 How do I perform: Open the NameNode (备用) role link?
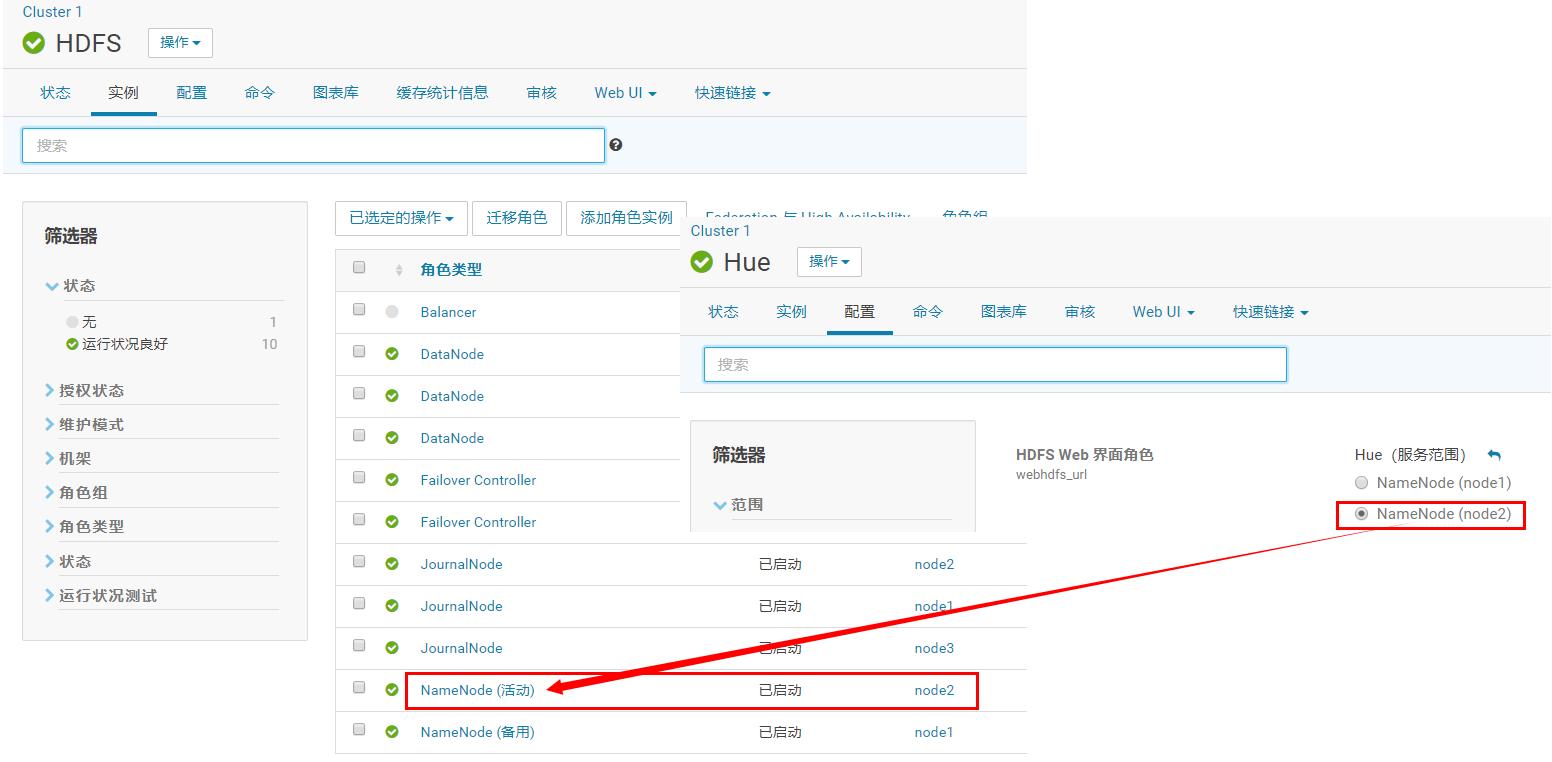point(478,732)
